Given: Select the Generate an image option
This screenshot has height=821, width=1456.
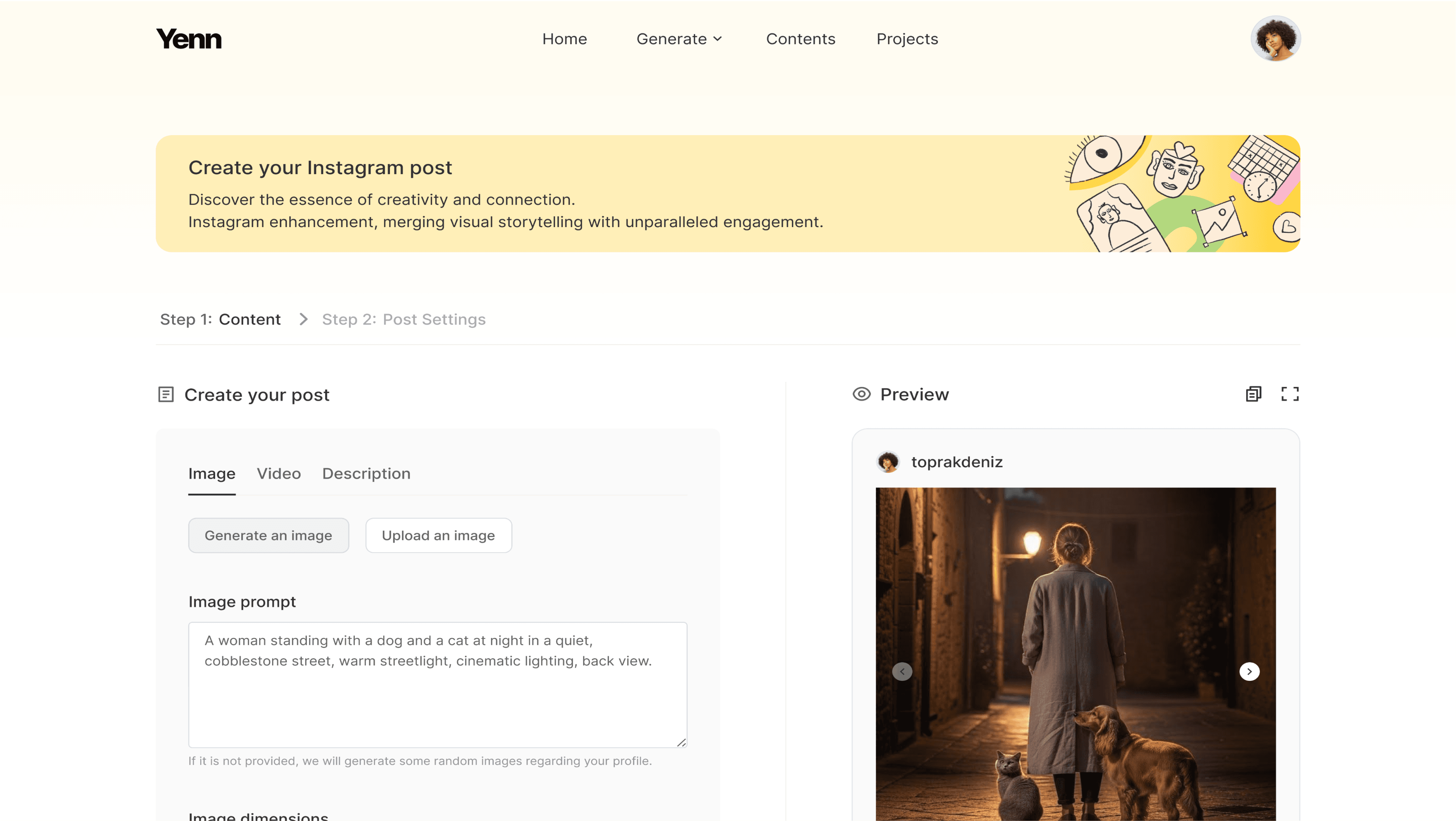Looking at the screenshot, I should tap(268, 535).
